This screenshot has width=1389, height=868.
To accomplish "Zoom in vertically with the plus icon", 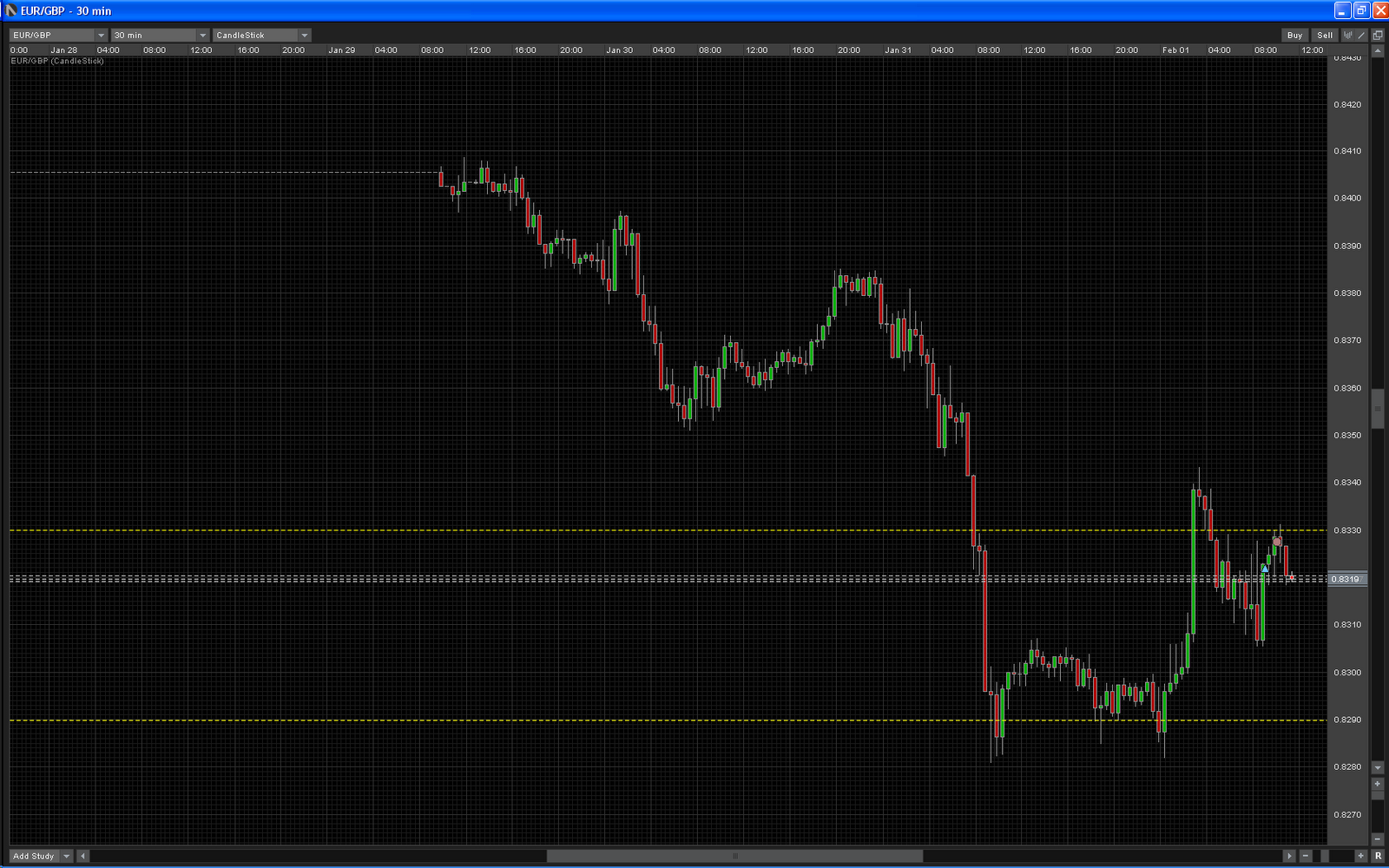I will point(1378,784).
